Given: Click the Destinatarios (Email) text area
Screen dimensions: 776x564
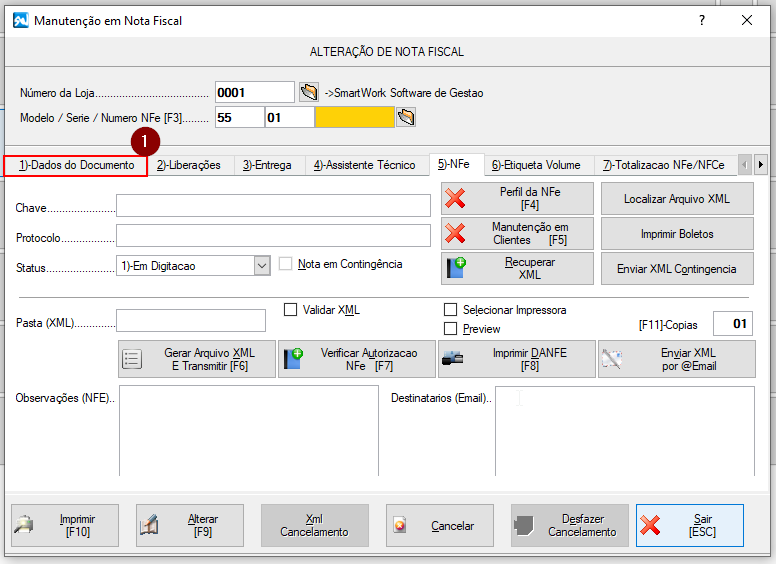Looking at the screenshot, I should tap(625, 430).
